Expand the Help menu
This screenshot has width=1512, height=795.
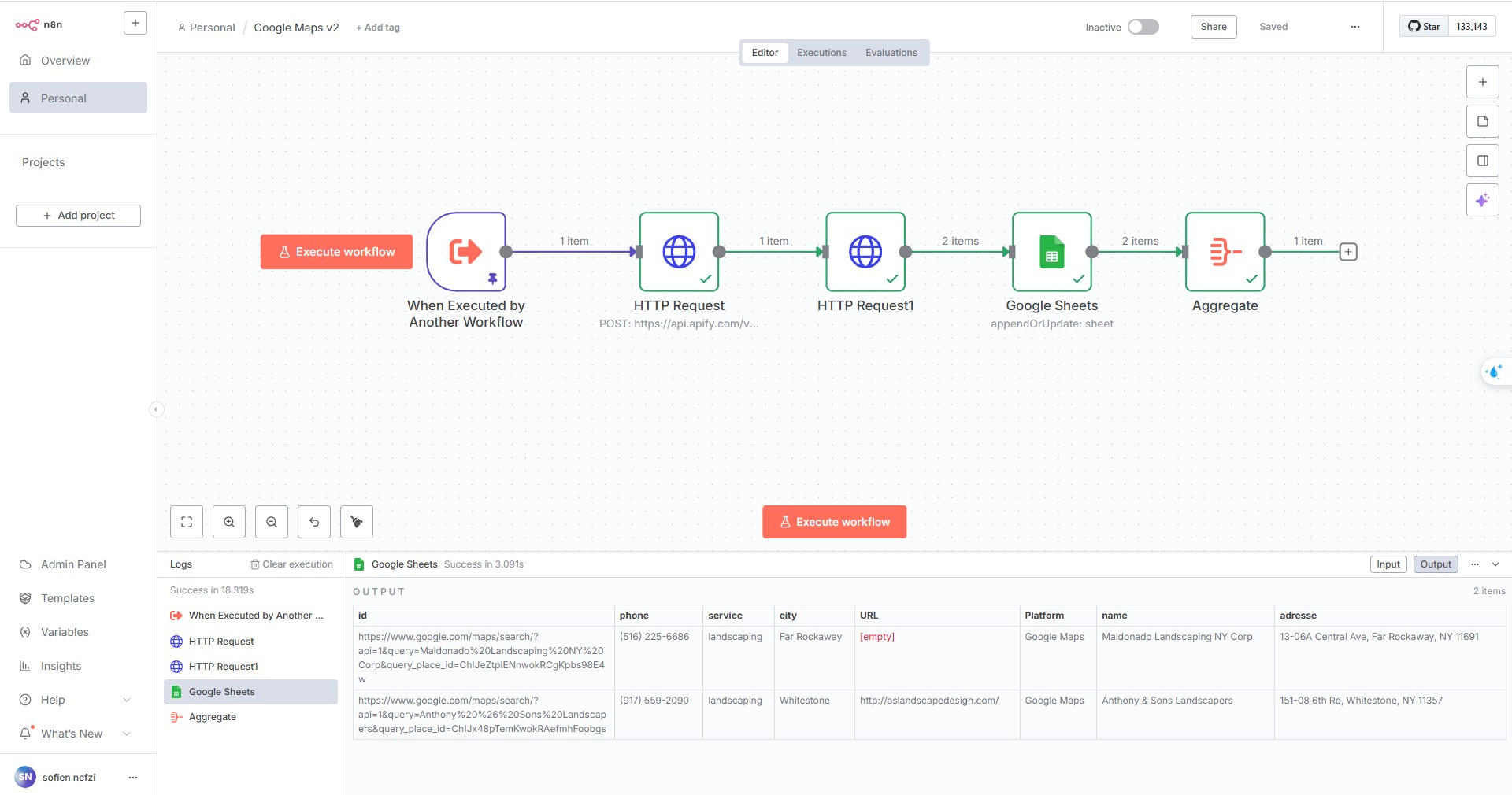point(78,700)
